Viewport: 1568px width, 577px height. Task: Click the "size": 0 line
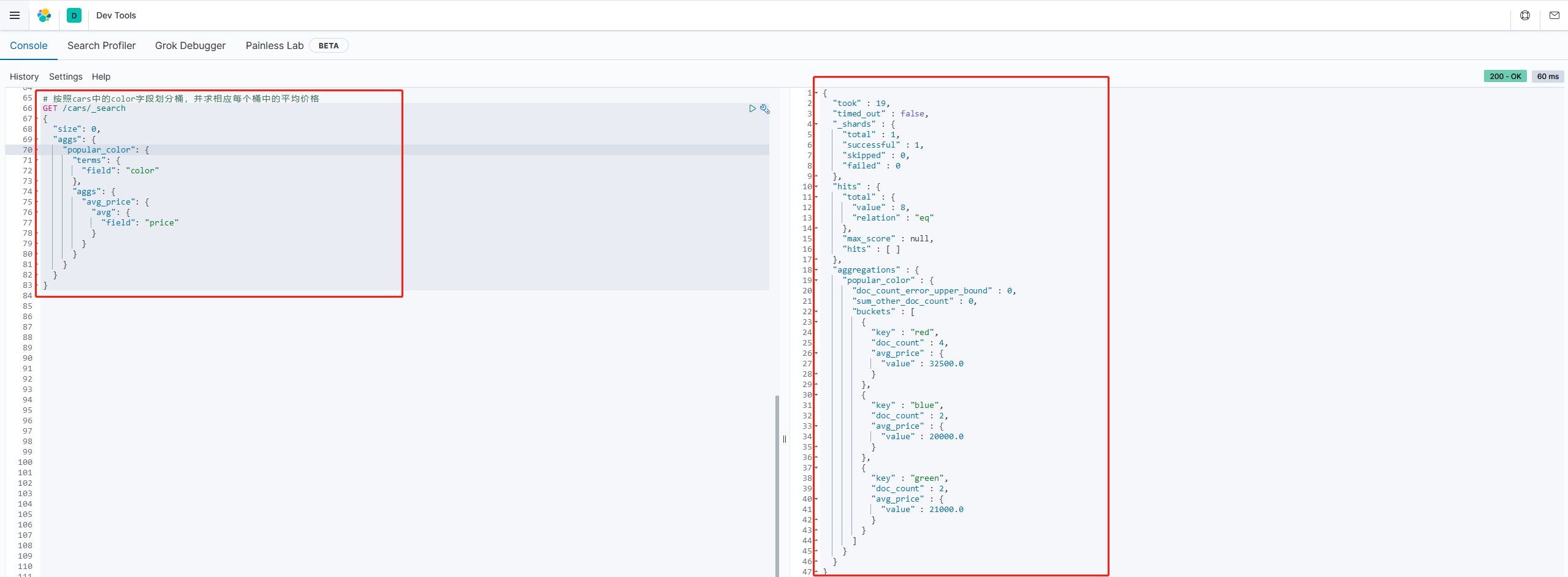click(x=77, y=129)
